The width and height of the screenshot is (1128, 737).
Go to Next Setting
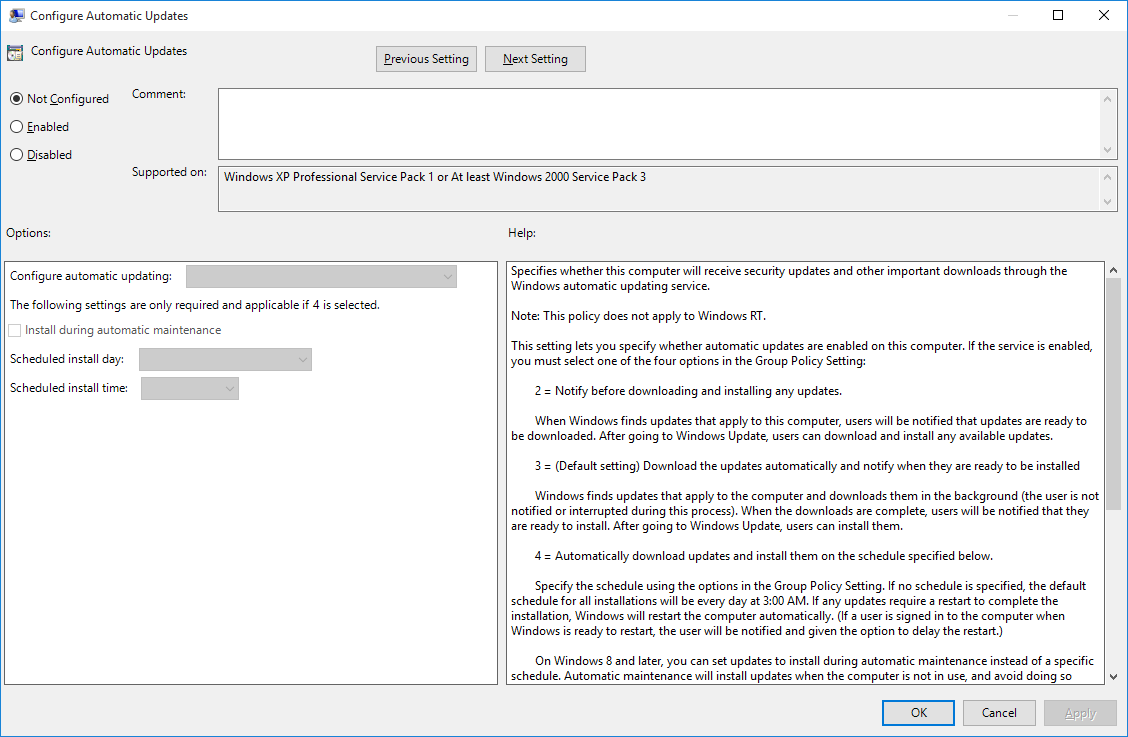pos(535,59)
